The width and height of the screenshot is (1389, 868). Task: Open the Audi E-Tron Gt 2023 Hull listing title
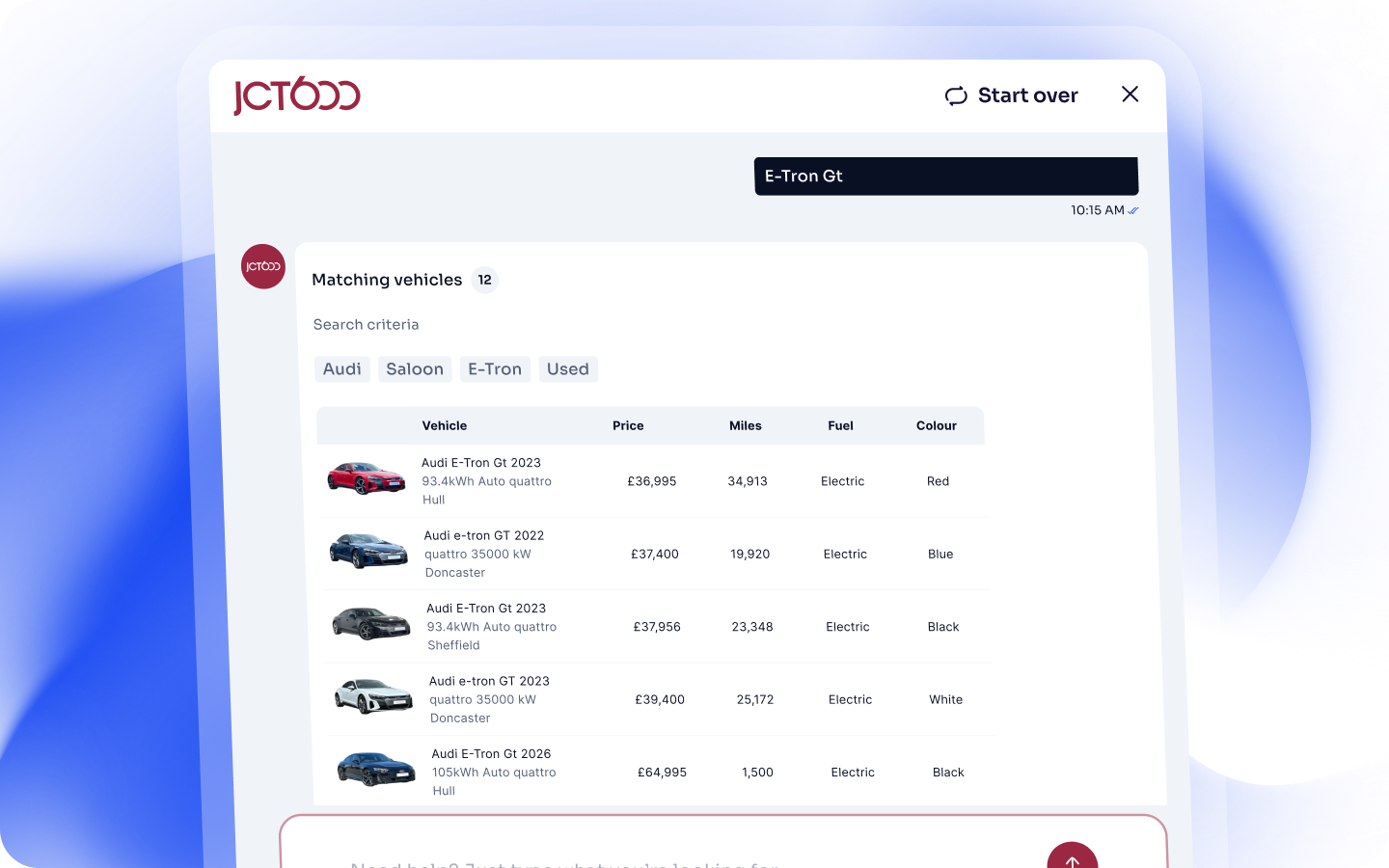pos(481,463)
